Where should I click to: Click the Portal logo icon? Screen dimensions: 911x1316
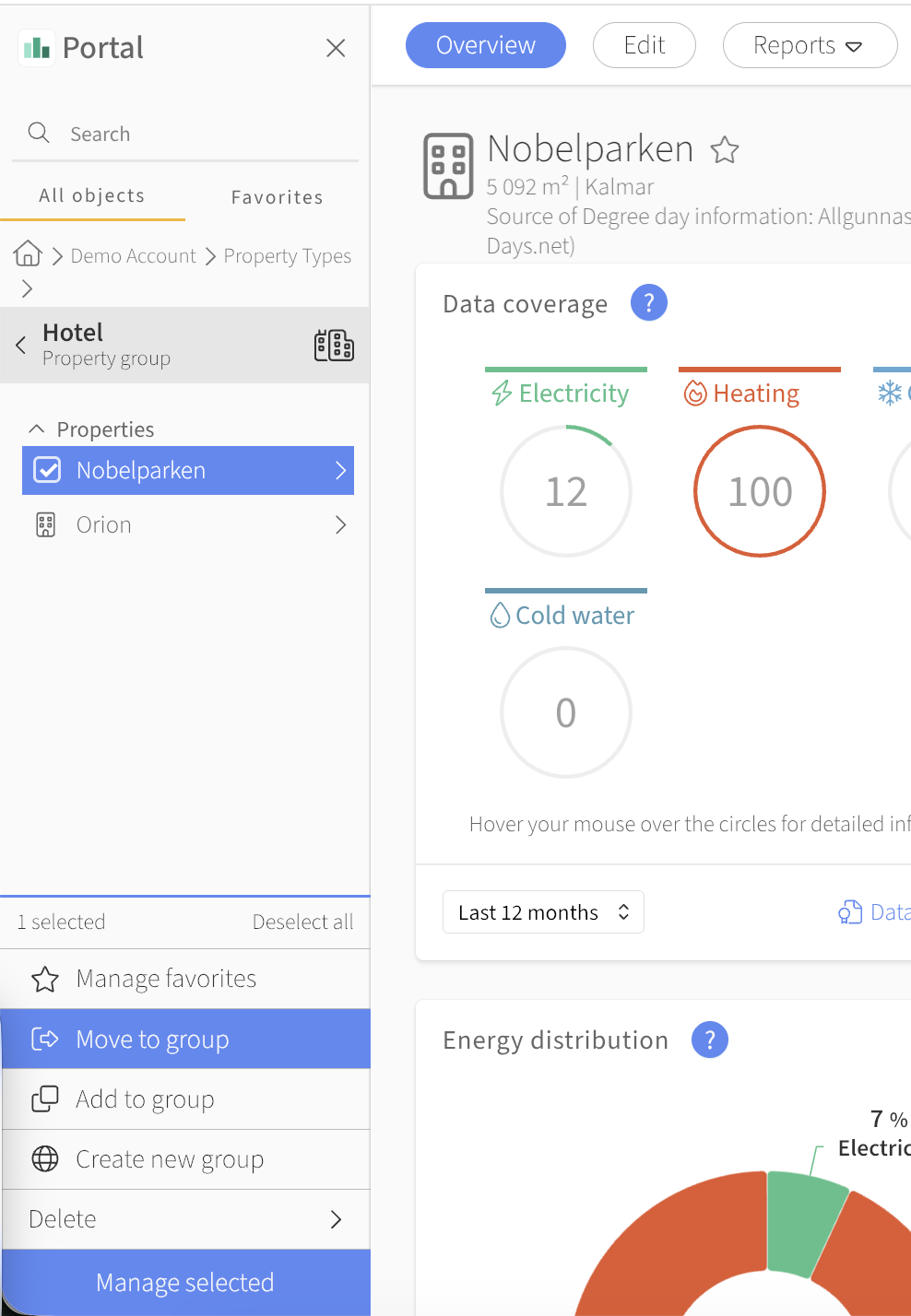[36, 48]
